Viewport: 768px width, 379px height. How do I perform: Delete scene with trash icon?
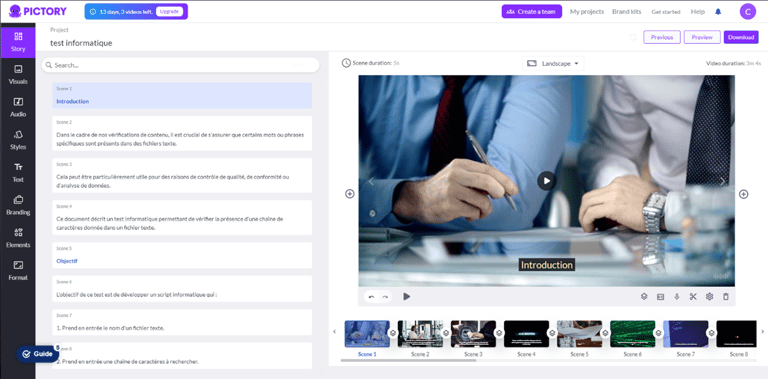coord(726,296)
